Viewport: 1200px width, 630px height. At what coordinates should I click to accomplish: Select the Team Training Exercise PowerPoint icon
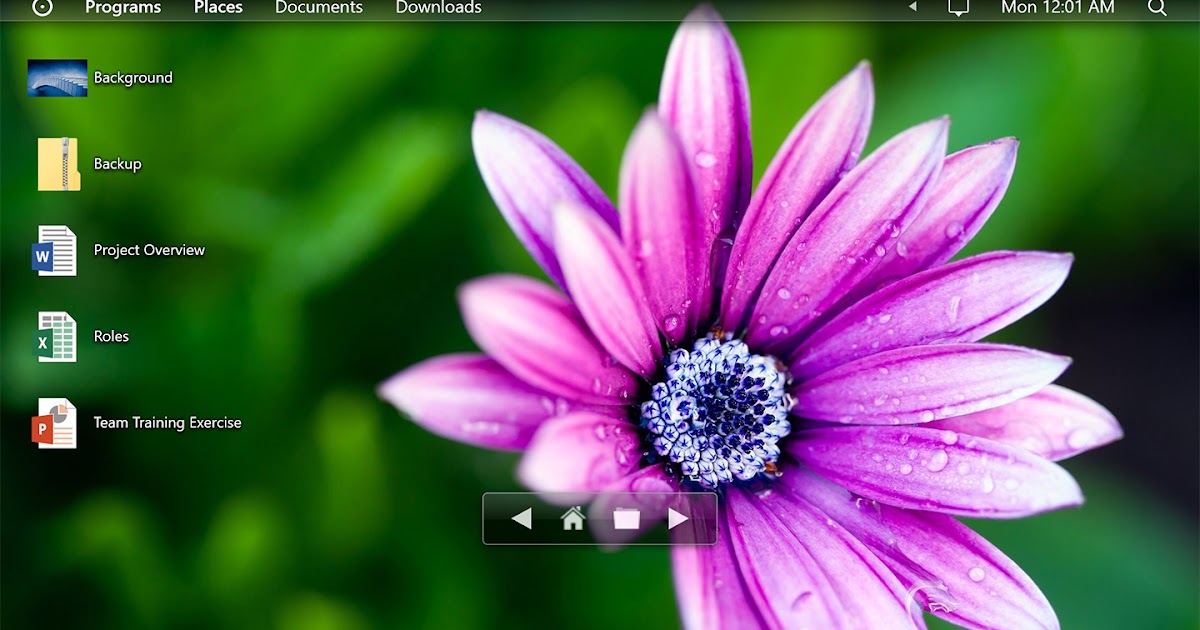[54, 423]
